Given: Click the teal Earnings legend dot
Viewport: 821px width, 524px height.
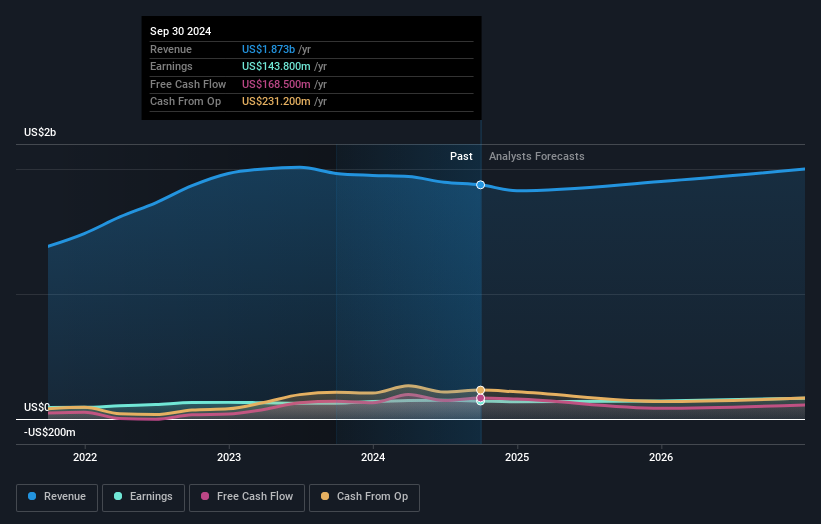Looking at the screenshot, I should point(118,496).
